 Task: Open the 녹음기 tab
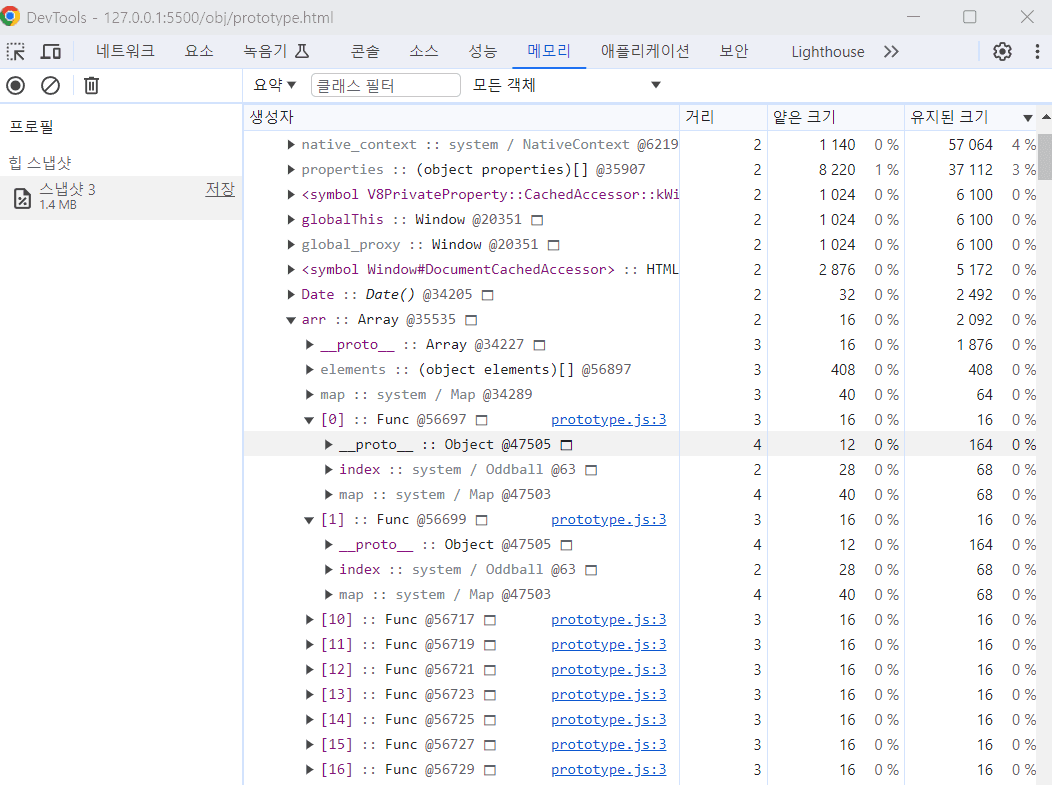(x=276, y=52)
